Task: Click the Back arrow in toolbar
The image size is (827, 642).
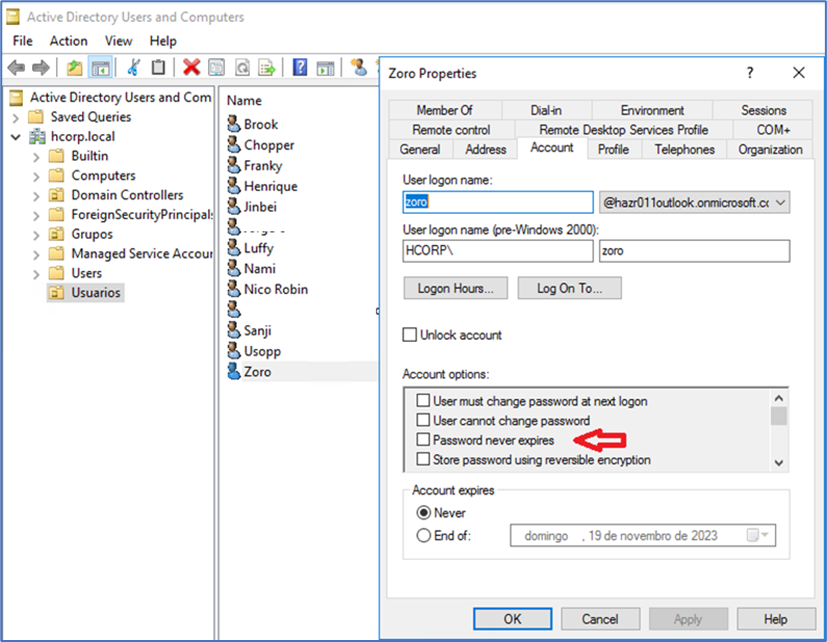Action: click(16, 67)
